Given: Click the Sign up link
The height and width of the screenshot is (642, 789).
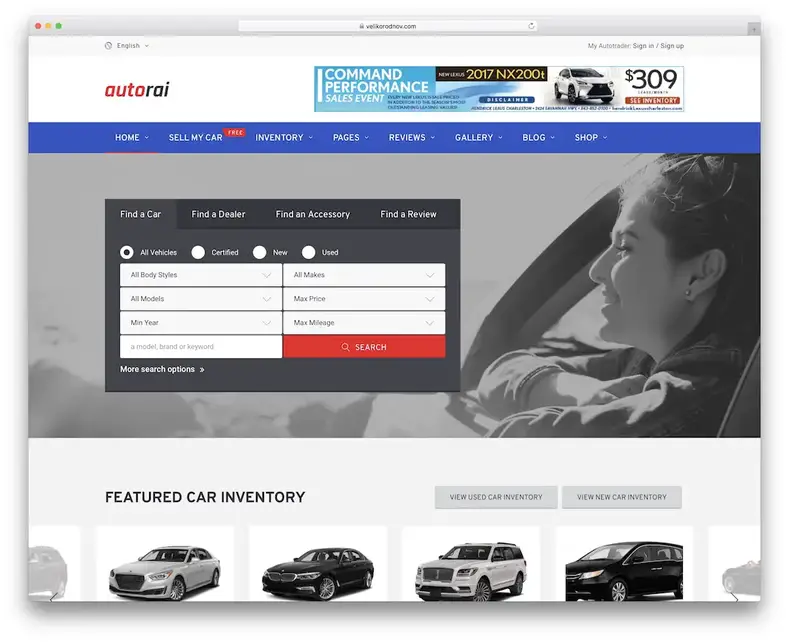Looking at the screenshot, I should pos(672,46).
